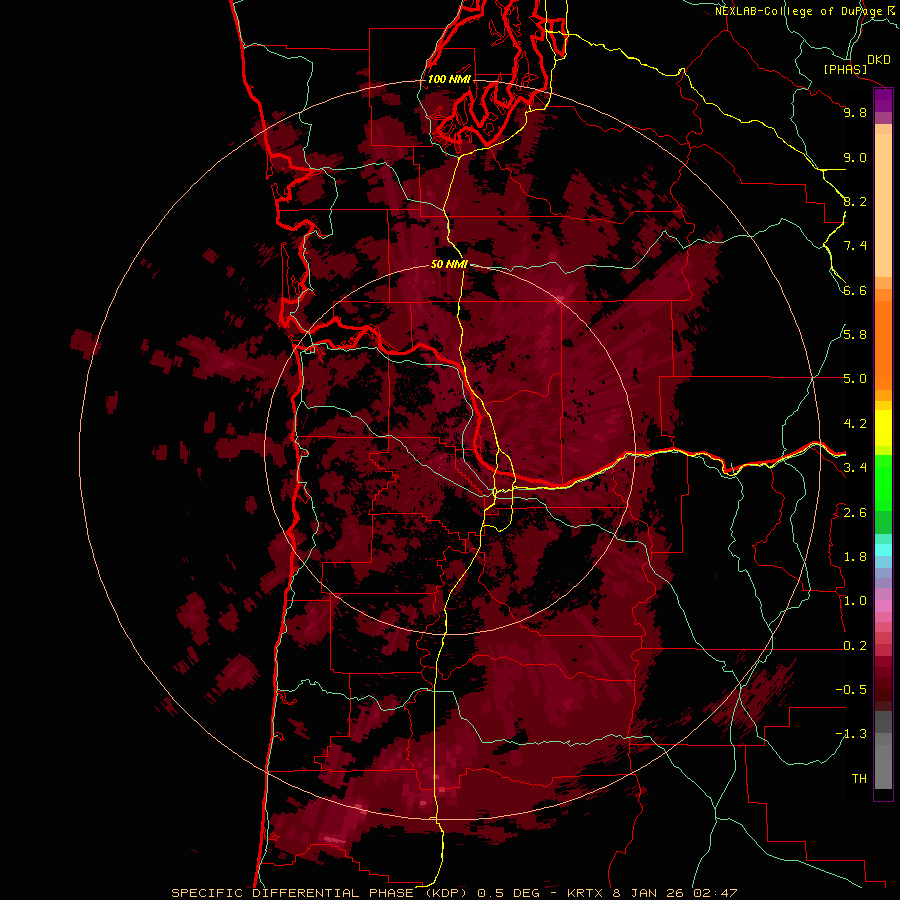
Task: Click the yellow segment of the color scale
Action: pyautogui.click(x=883, y=428)
